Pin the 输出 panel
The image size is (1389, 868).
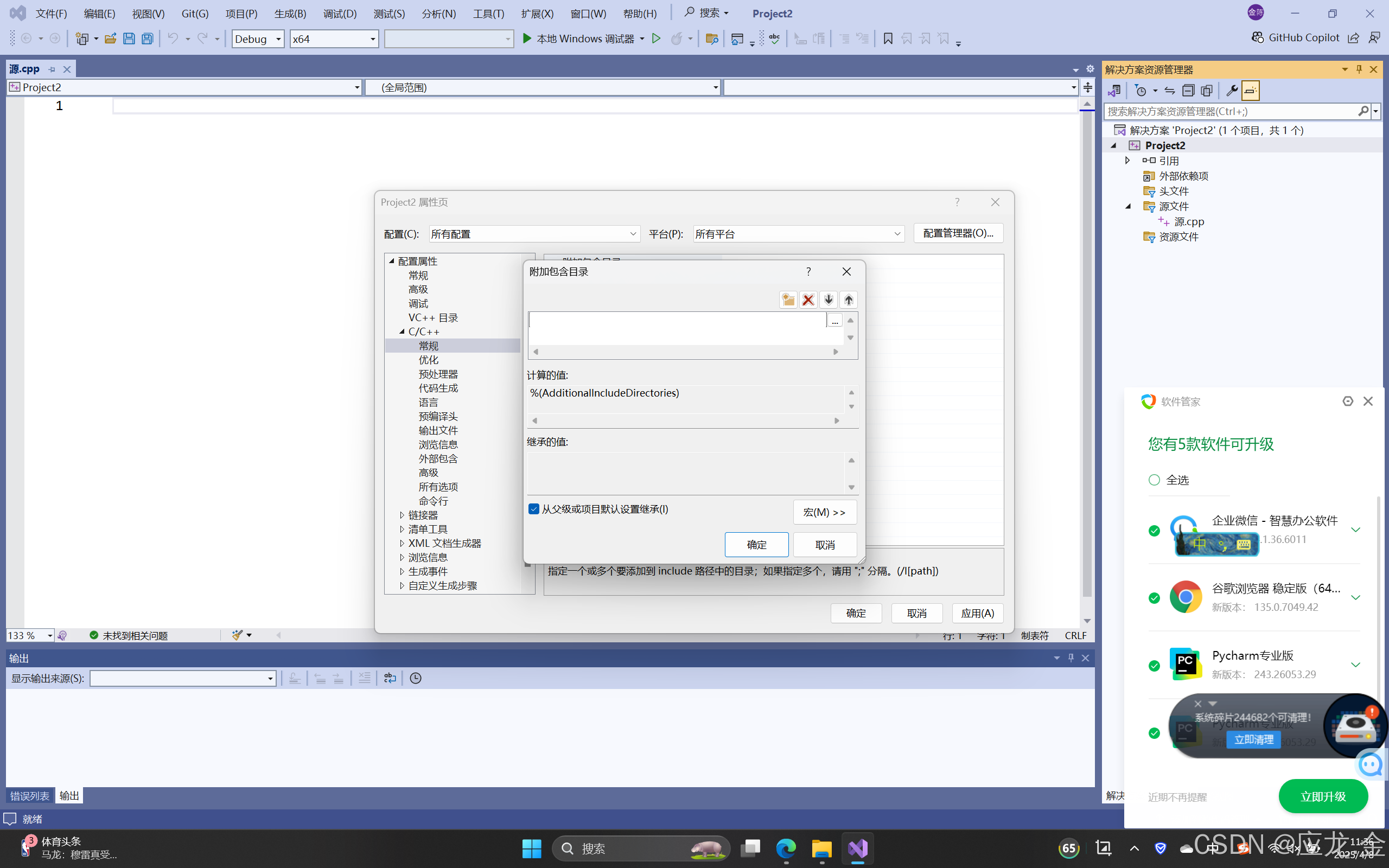click(1071, 658)
